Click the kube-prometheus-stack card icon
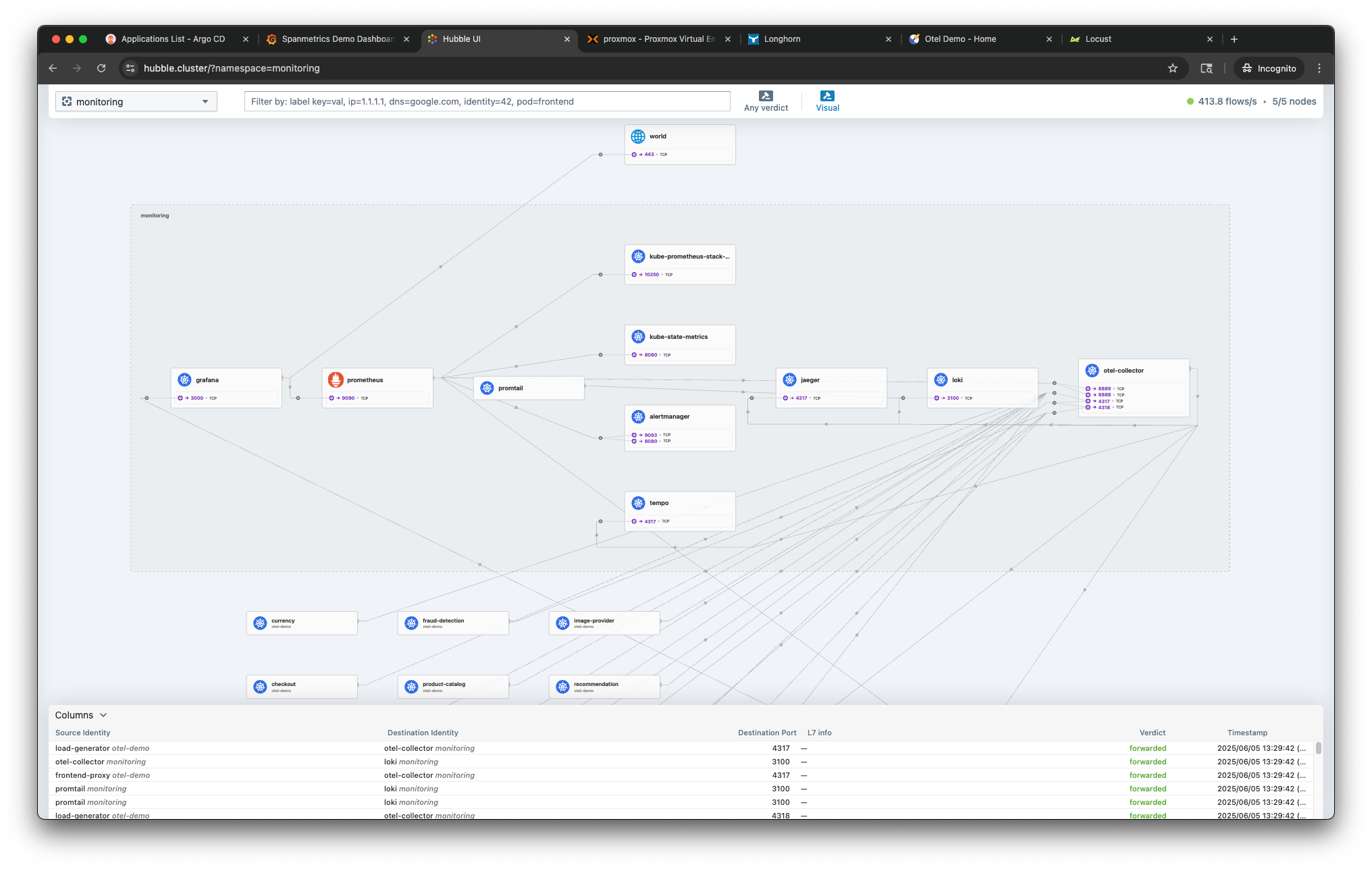The width and height of the screenshot is (1372, 869). (638, 257)
